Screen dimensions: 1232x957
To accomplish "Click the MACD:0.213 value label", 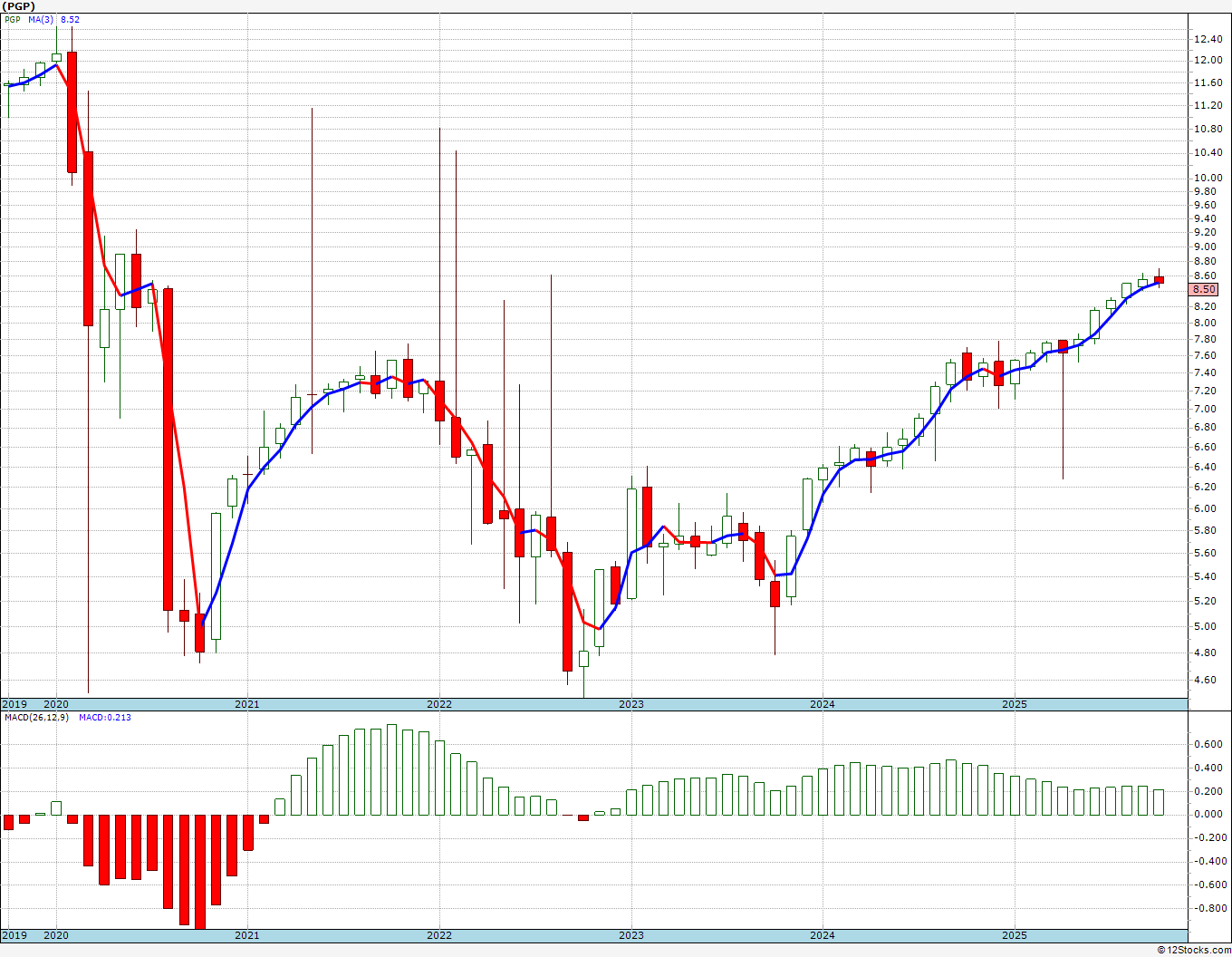I will point(104,718).
